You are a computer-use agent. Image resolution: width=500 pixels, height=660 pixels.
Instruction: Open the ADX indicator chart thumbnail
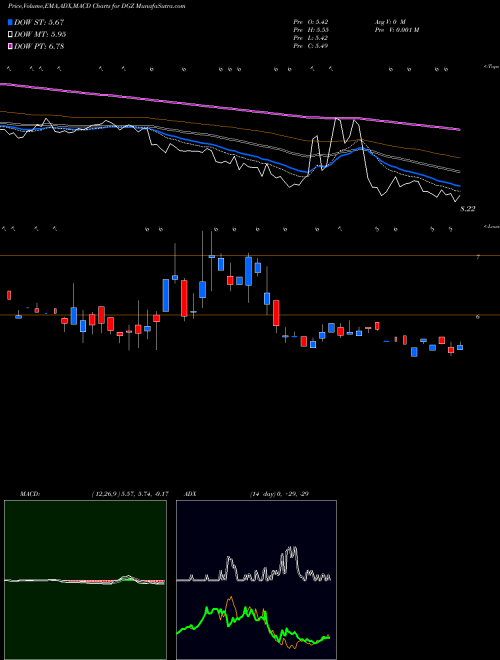[x=256, y=580]
